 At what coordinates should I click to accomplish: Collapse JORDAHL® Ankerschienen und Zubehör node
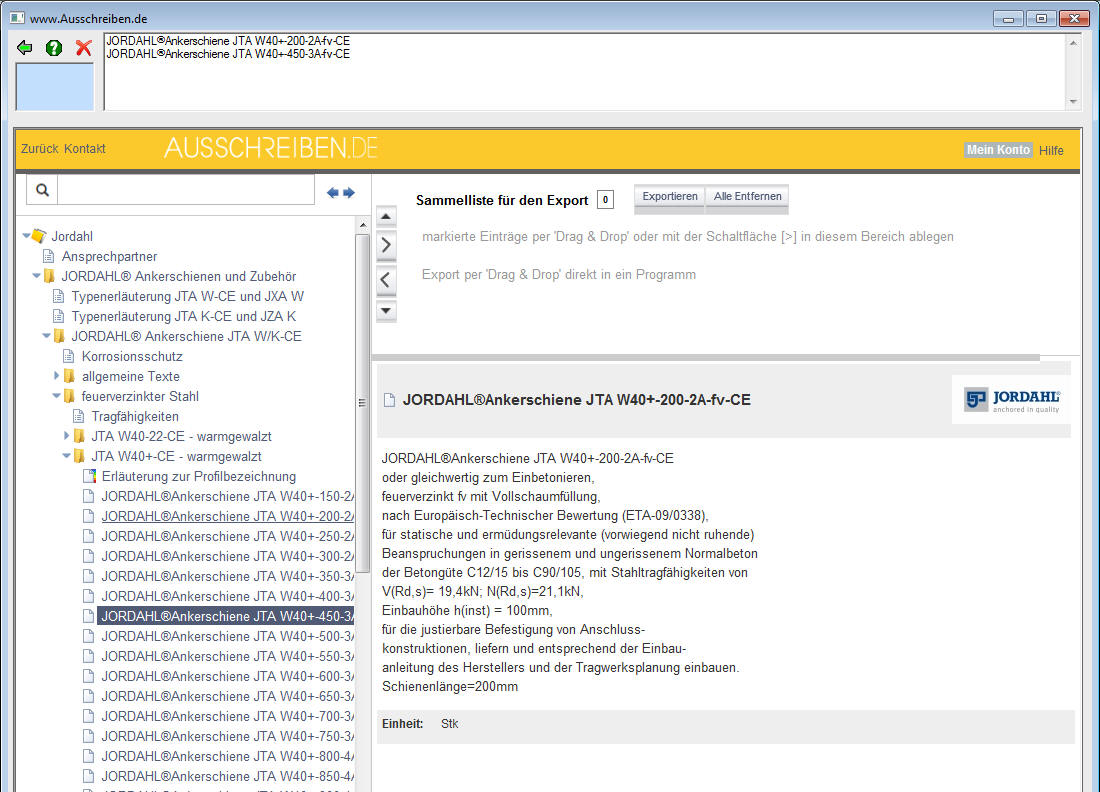pyautogui.click(x=36, y=276)
